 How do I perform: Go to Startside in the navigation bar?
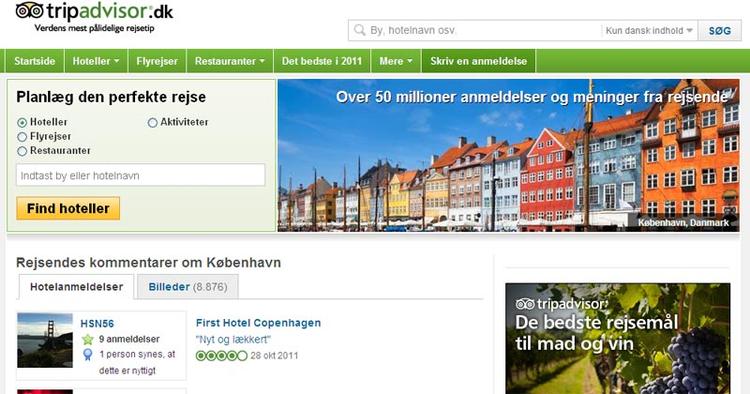coord(34,61)
